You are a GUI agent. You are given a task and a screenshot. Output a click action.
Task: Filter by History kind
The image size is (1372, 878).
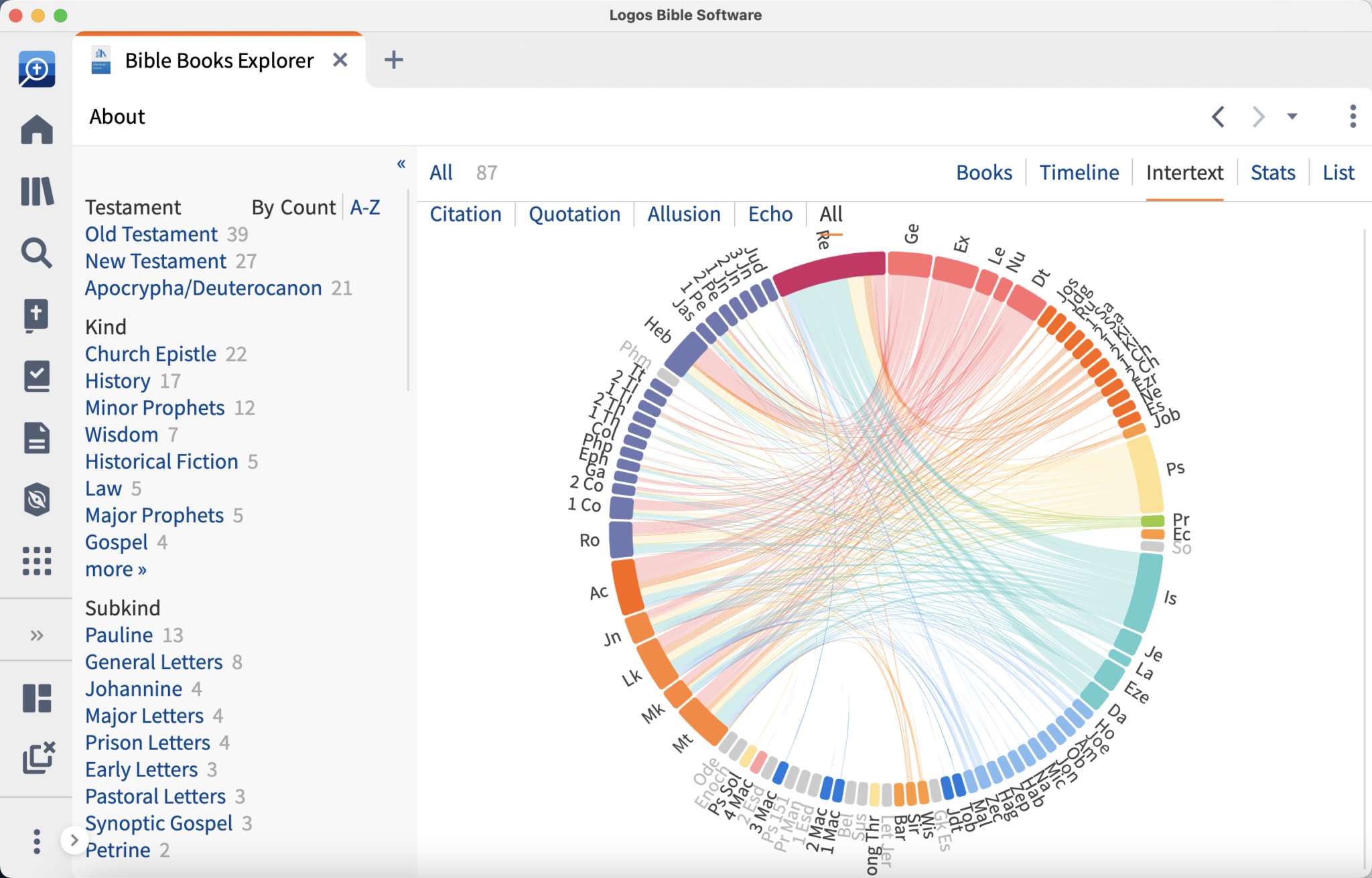tap(118, 380)
